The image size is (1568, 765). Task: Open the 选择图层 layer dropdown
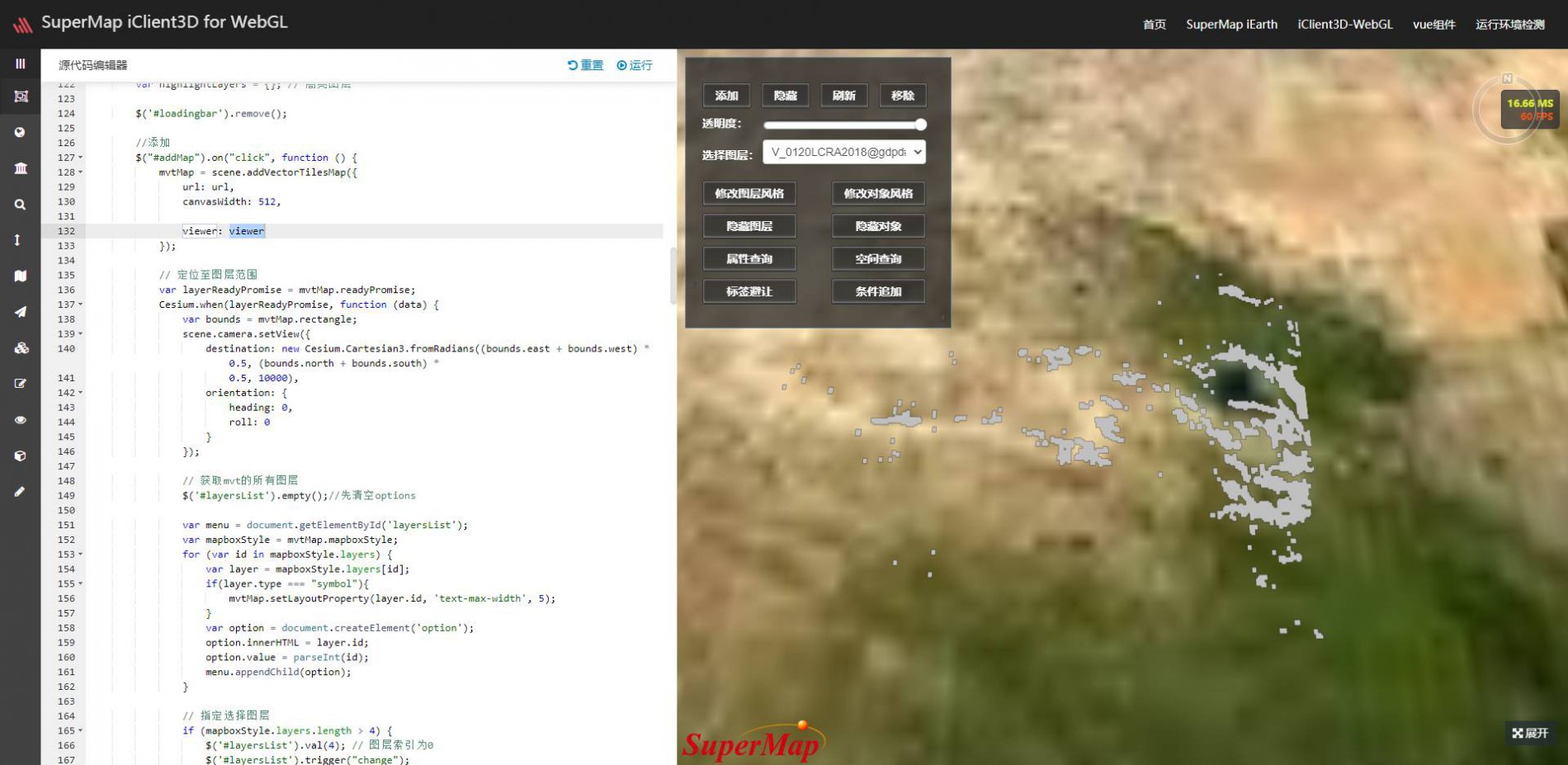tap(844, 152)
